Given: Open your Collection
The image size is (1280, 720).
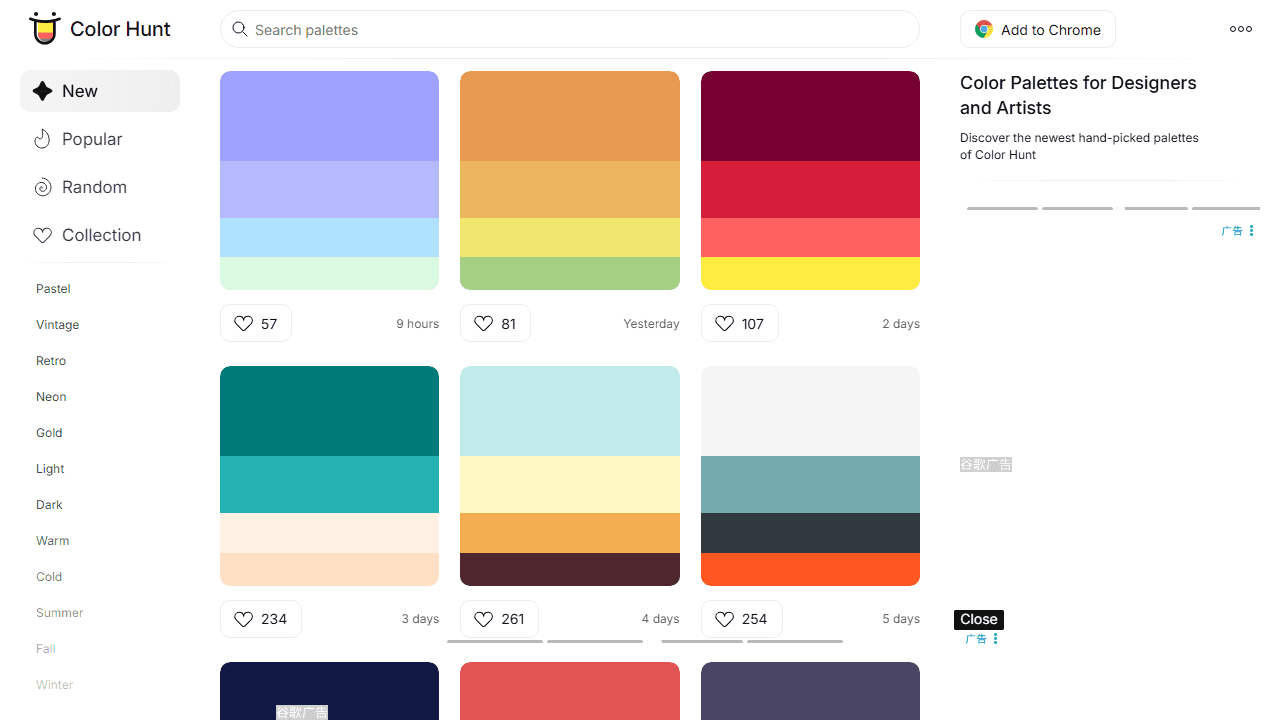Looking at the screenshot, I should tap(100, 235).
